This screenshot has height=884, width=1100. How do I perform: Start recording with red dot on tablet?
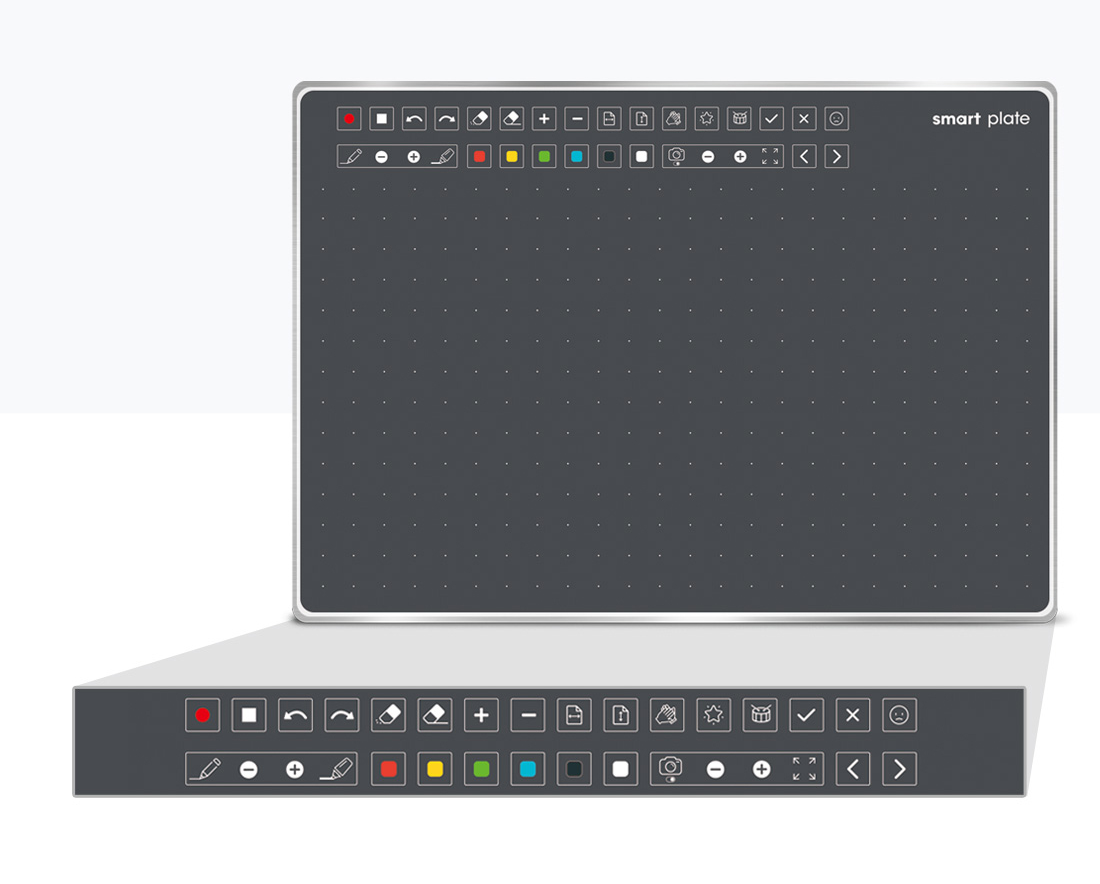click(349, 119)
